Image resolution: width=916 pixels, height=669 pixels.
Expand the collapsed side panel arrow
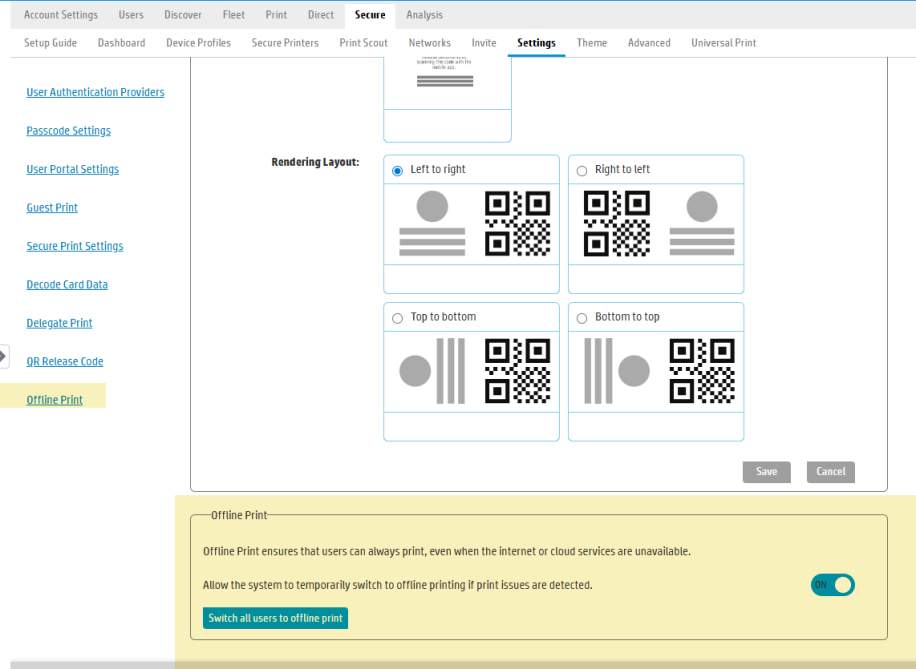(x=4, y=356)
